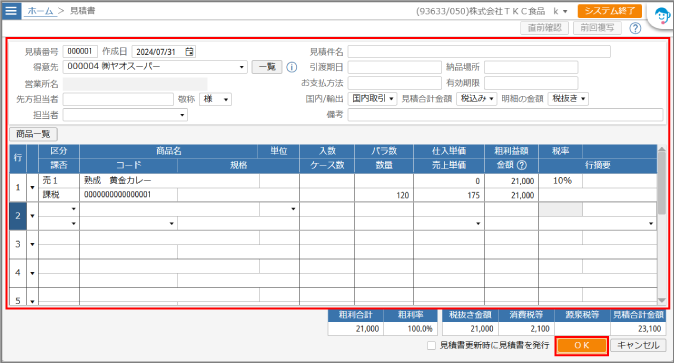
Task: Expand row 1 action arrow
Action: (32, 188)
